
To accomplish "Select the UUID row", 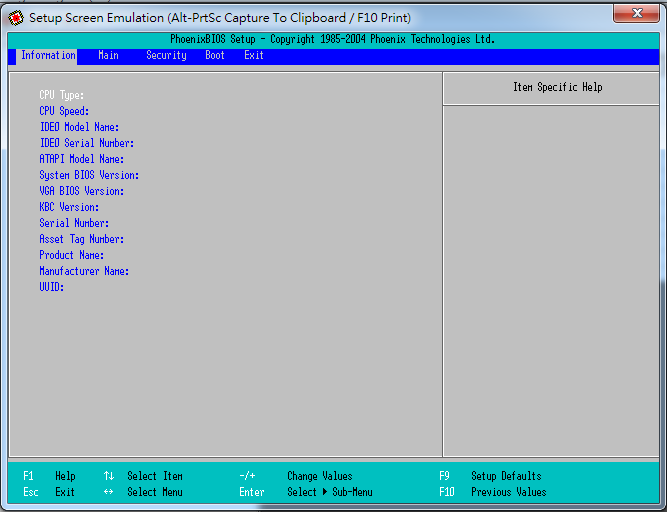I will 52,287.
